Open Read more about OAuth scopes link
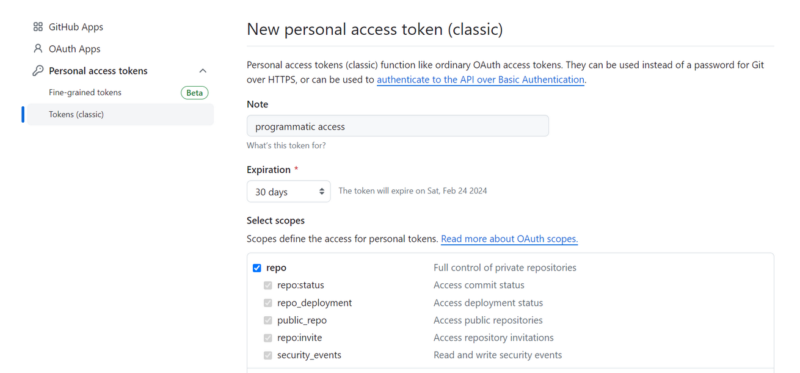 tap(509, 239)
